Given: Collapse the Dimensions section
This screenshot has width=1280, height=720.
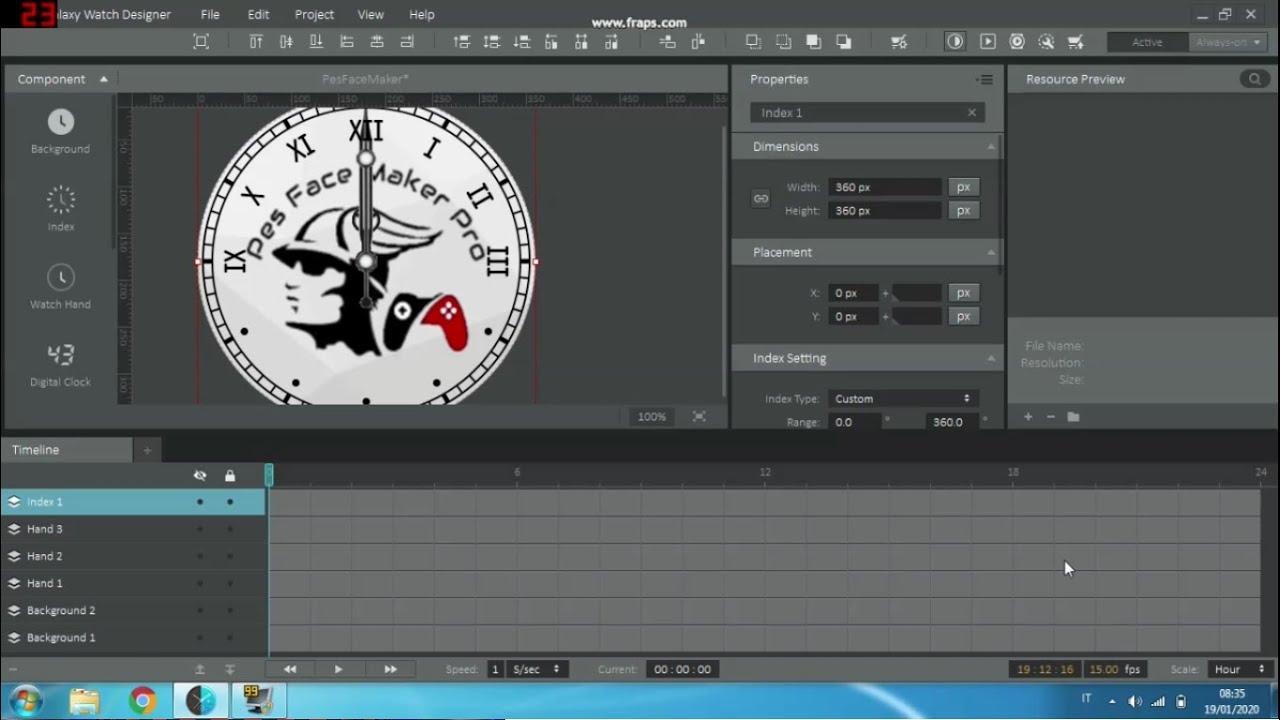Looking at the screenshot, I should (991, 147).
